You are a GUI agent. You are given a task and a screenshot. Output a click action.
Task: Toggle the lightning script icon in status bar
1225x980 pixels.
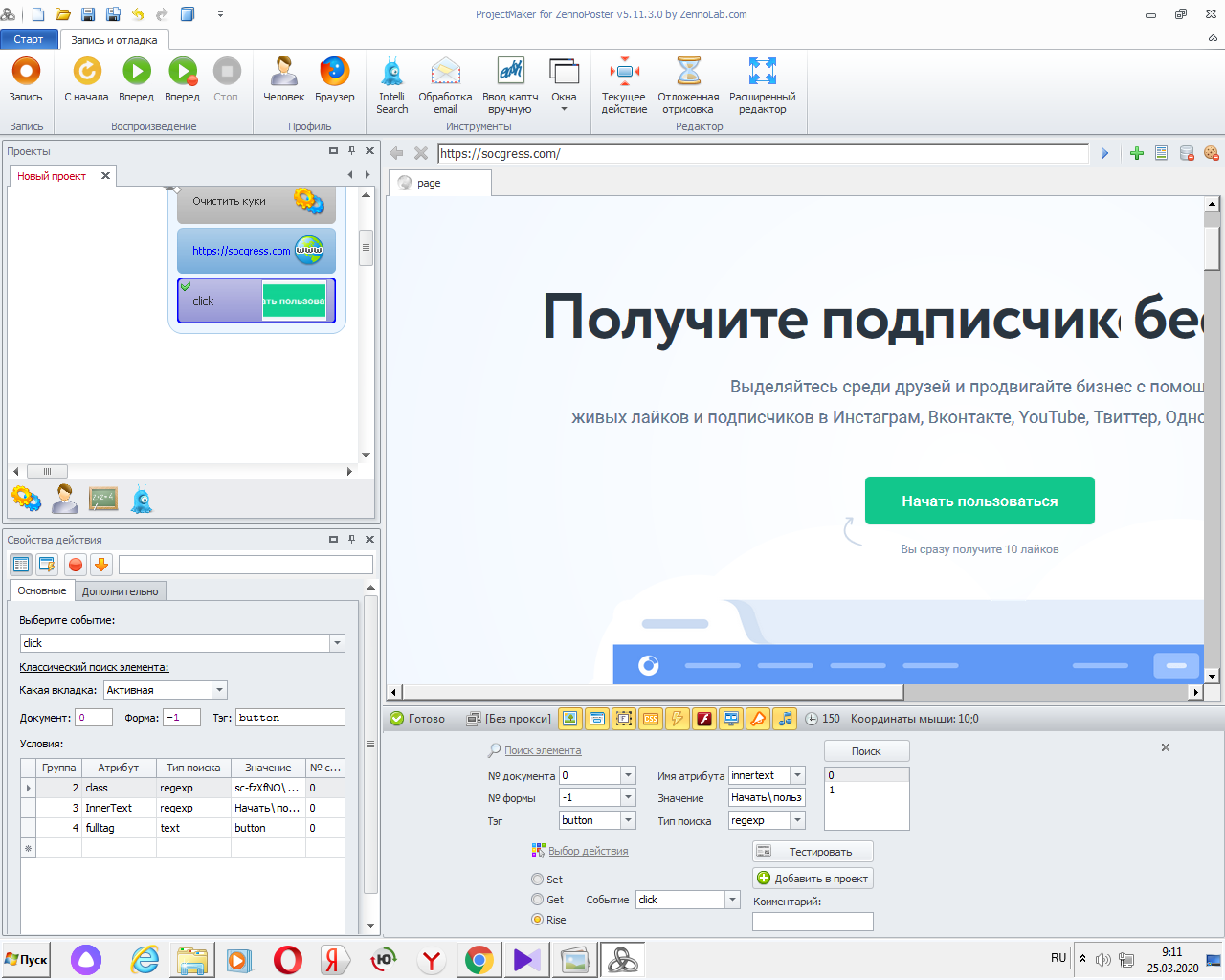tap(678, 719)
